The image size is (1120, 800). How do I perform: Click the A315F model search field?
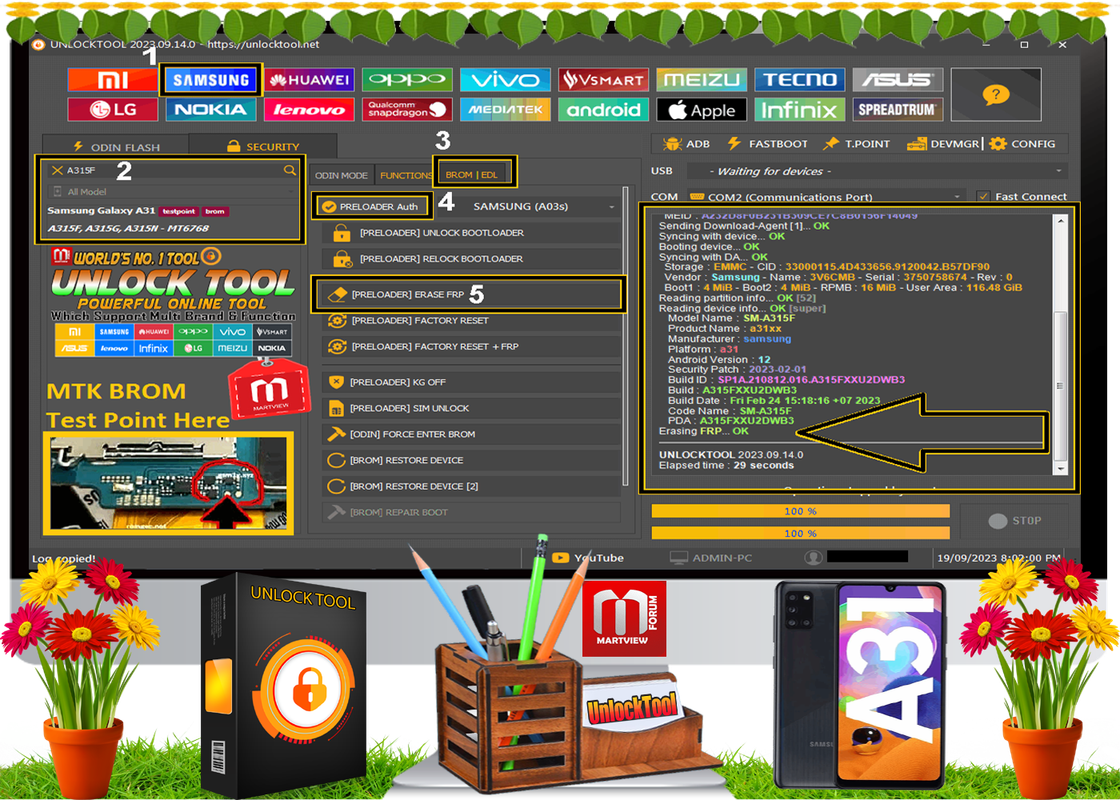[171, 170]
